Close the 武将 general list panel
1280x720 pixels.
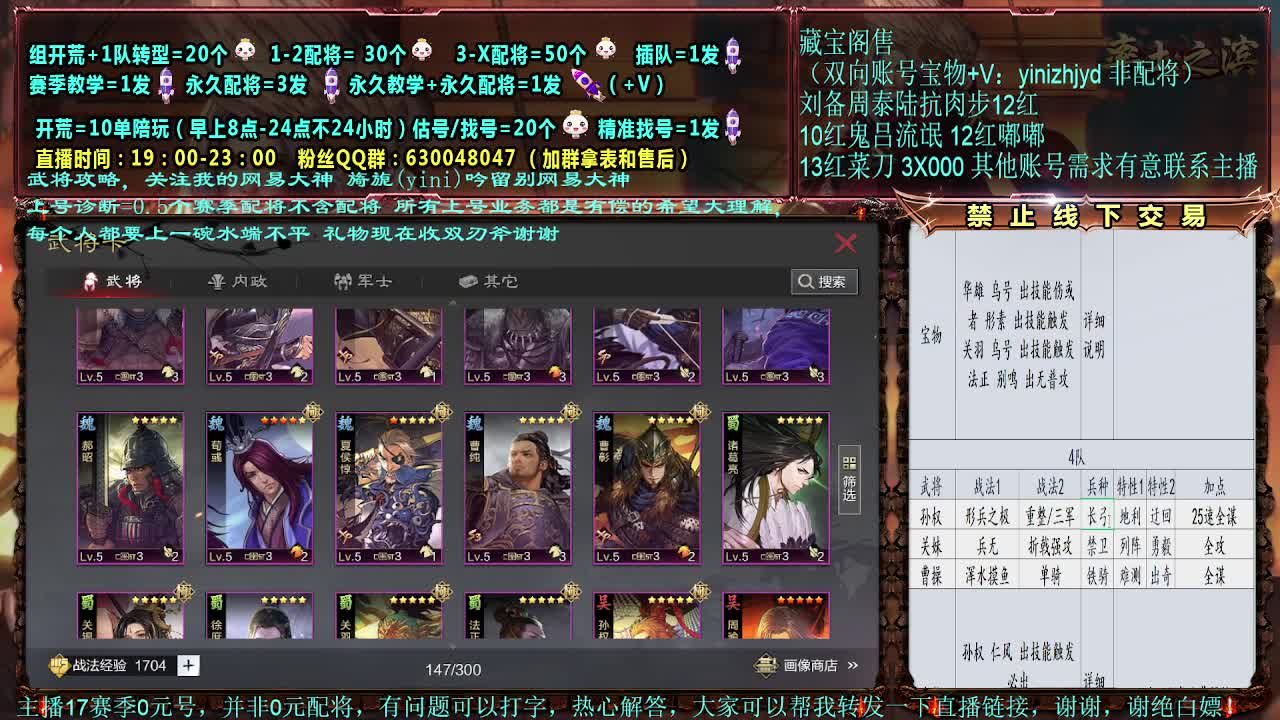pos(846,243)
